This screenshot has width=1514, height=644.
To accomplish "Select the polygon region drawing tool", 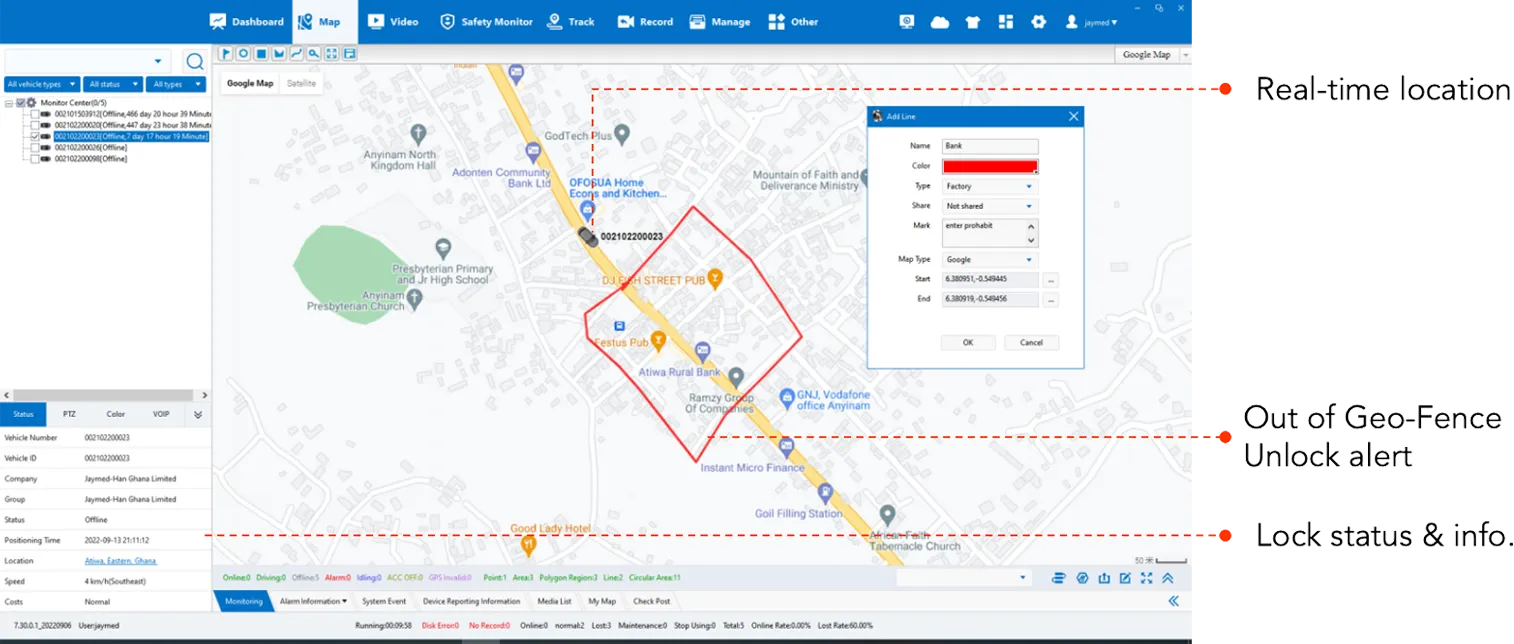I will 279,53.
